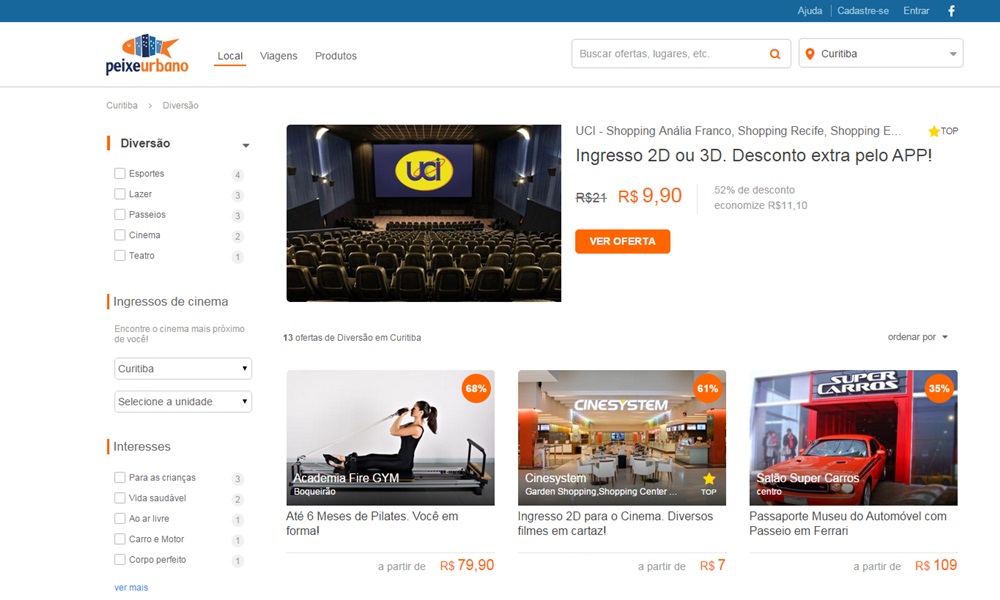Open the Ingresso 2D ou 3D offer title
The width and height of the screenshot is (1000, 600).
pyautogui.click(x=754, y=156)
